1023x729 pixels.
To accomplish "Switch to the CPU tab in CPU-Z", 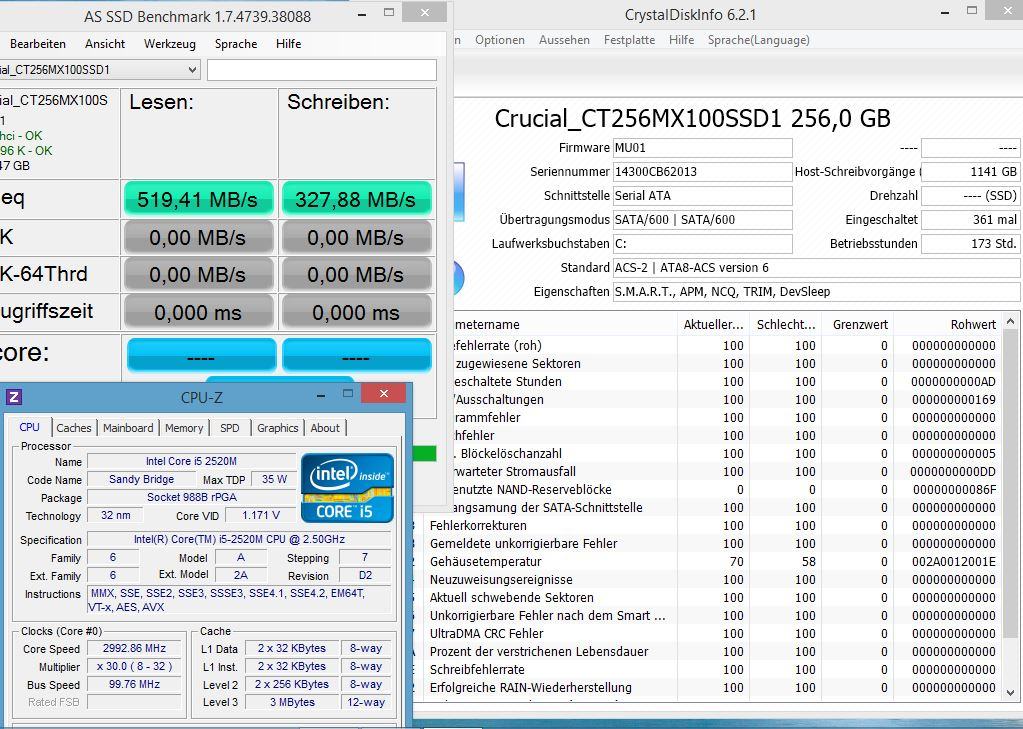I will (x=29, y=427).
